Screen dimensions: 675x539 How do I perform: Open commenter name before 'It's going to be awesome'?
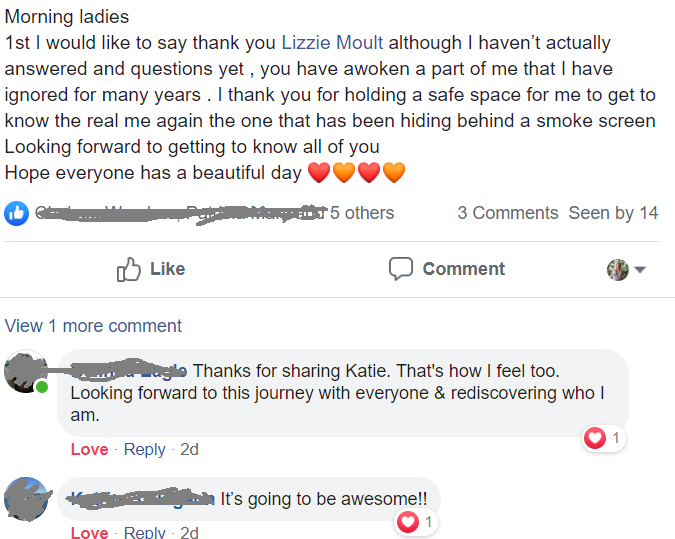click(x=140, y=498)
